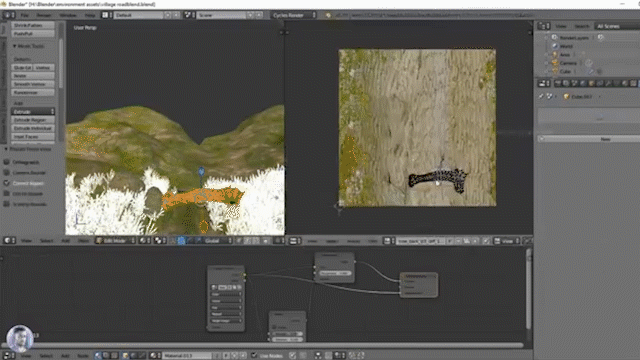Toggle the Clip to Bounds checkbox
The width and height of the screenshot is (640, 360).
pos(7,193)
